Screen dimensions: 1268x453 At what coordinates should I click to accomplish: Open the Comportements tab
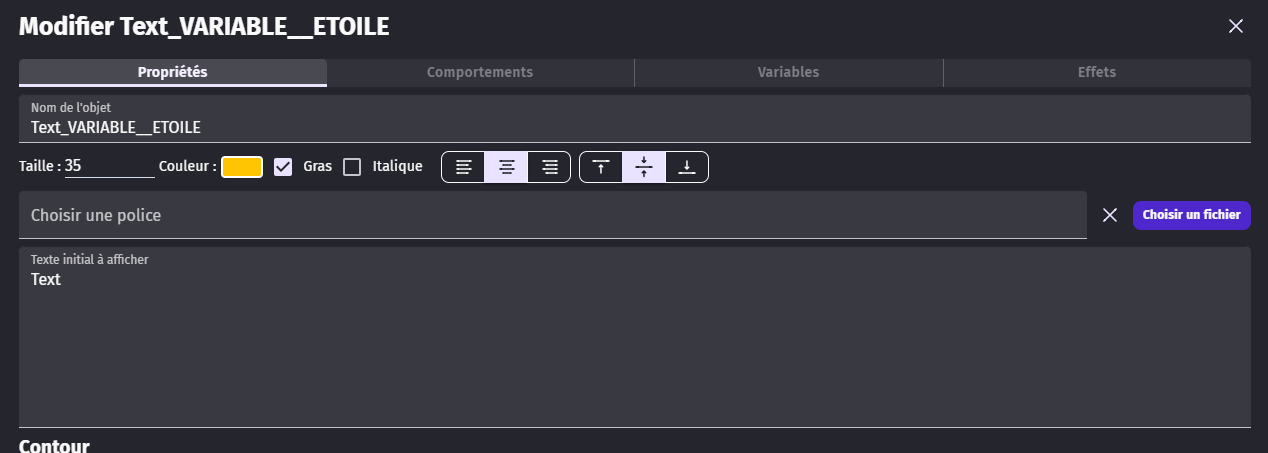[480, 72]
